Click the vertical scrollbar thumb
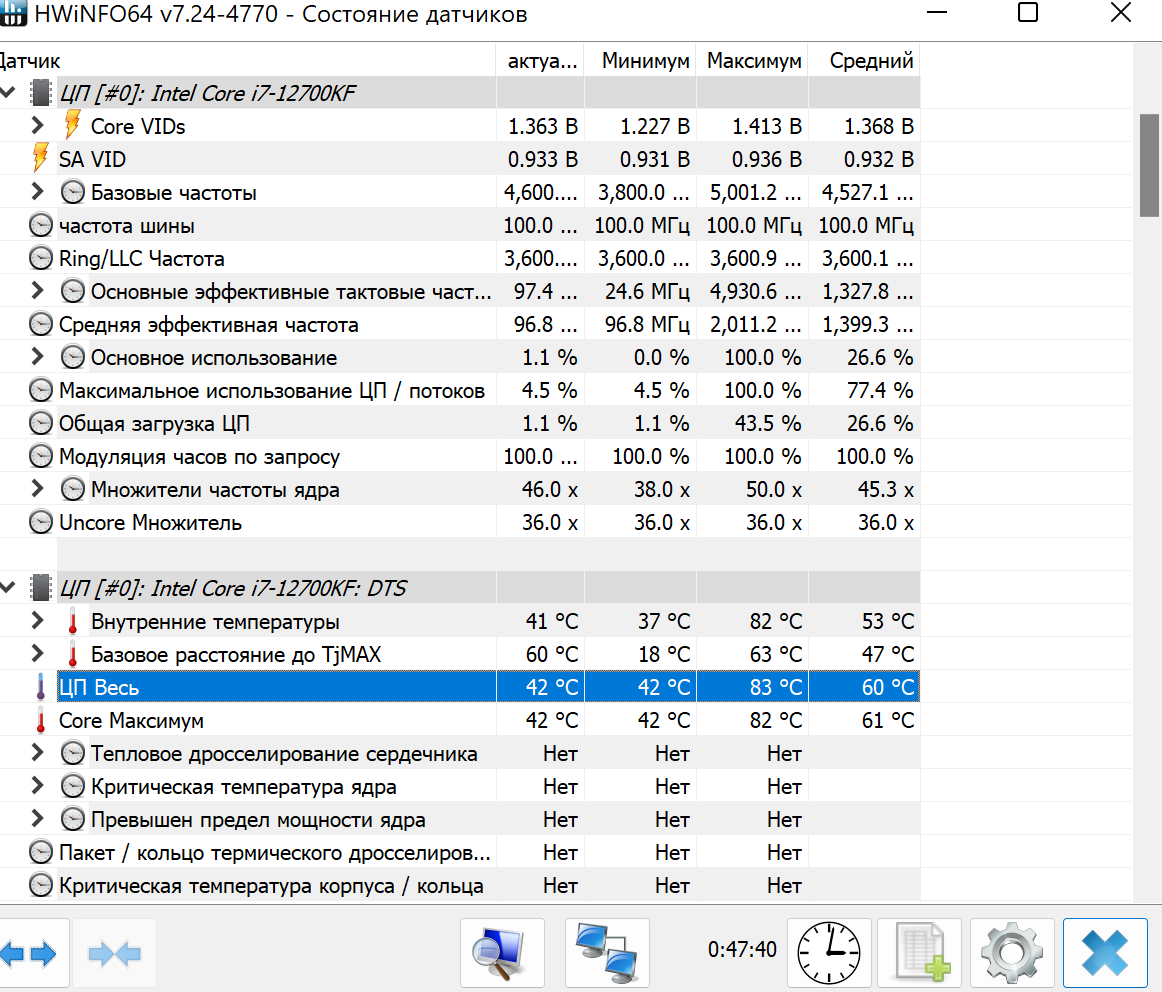Screen dimensions: 1162x992 pyautogui.click(x=1149, y=165)
